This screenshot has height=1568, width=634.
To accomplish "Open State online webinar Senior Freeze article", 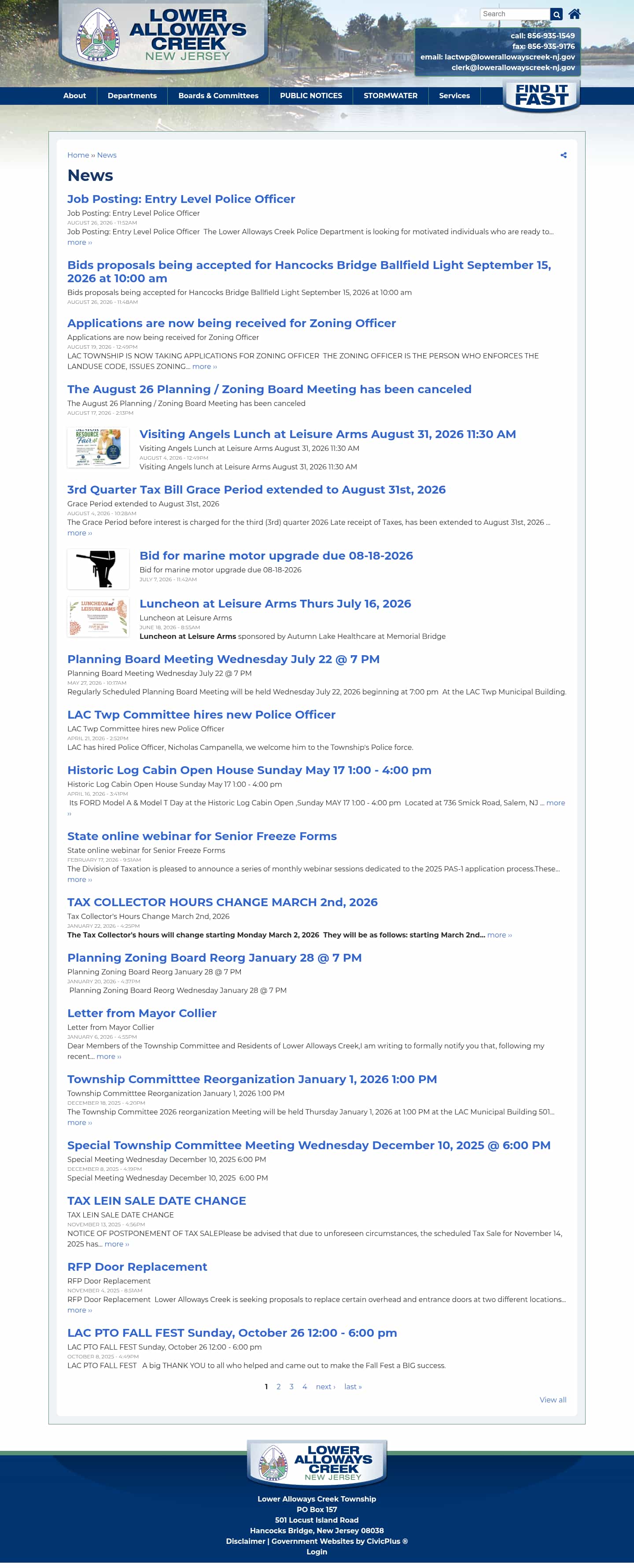I will click(x=202, y=836).
